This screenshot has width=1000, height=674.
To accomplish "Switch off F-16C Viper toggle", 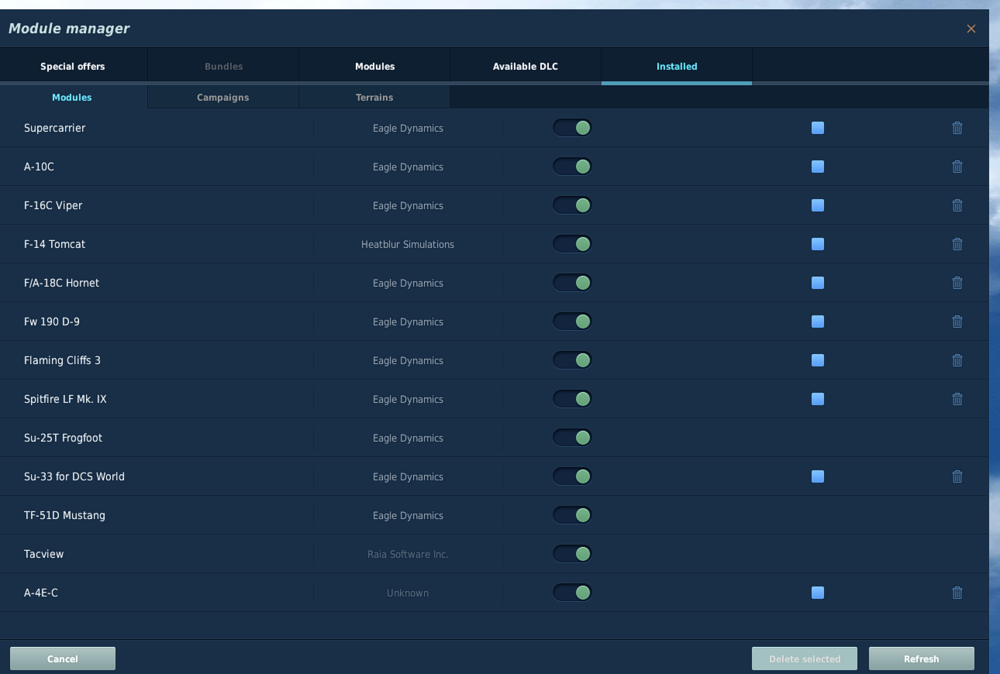I will [572, 205].
